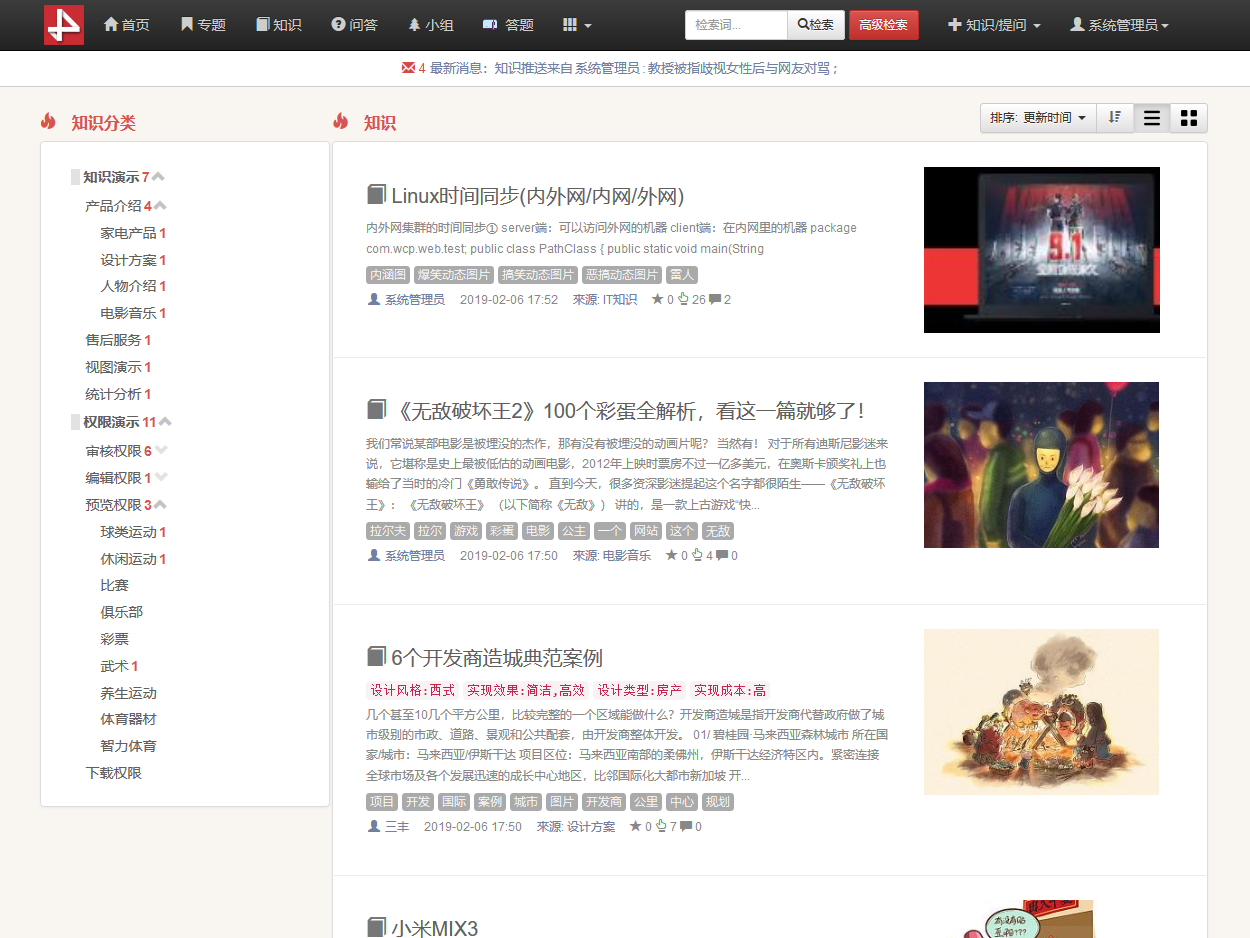Click the red envelope message icon
Screen dimensions: 1250x938
pyautogui.click(x=408, y=68)
